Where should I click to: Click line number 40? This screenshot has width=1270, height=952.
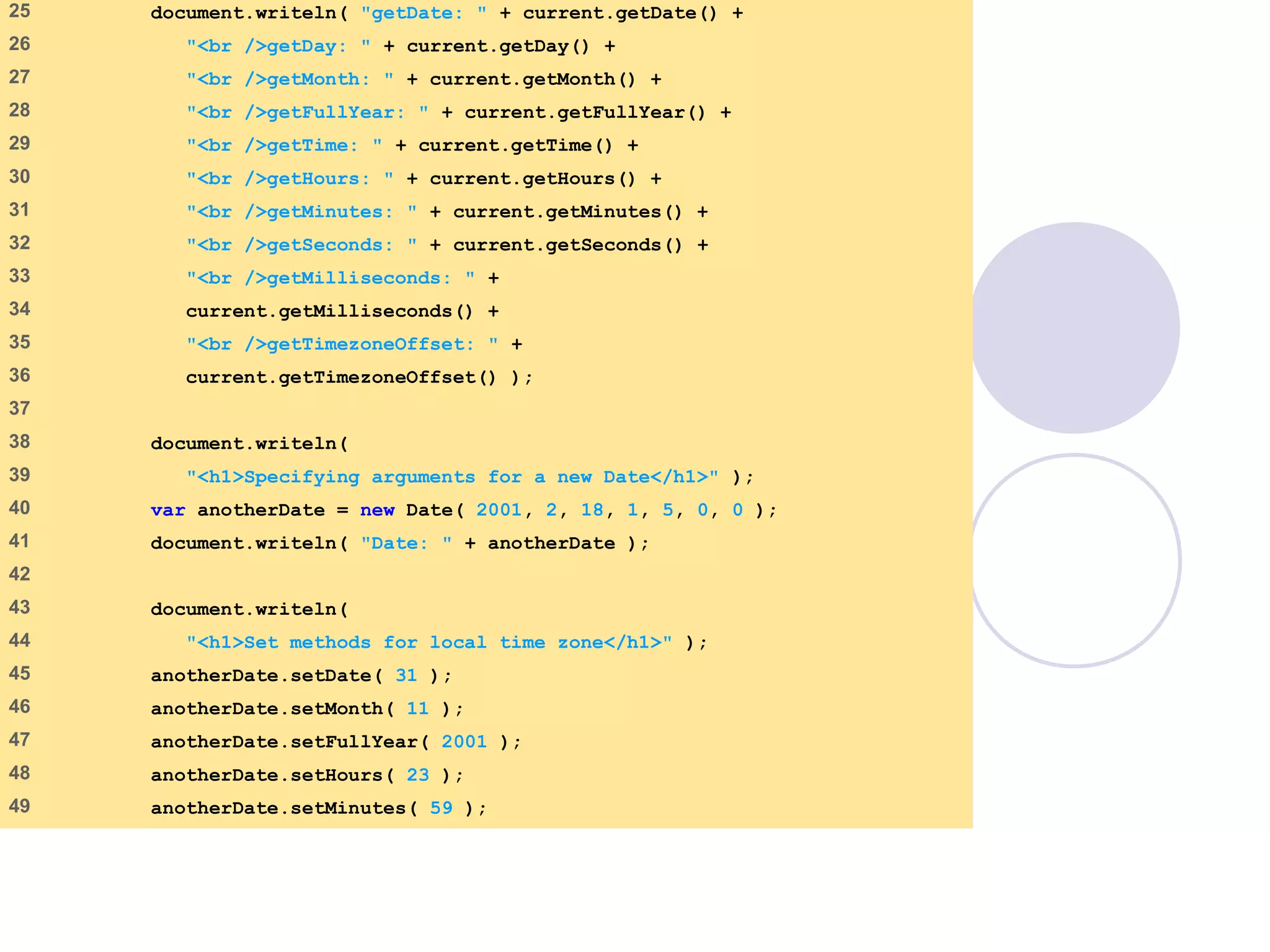pos(20,508)
